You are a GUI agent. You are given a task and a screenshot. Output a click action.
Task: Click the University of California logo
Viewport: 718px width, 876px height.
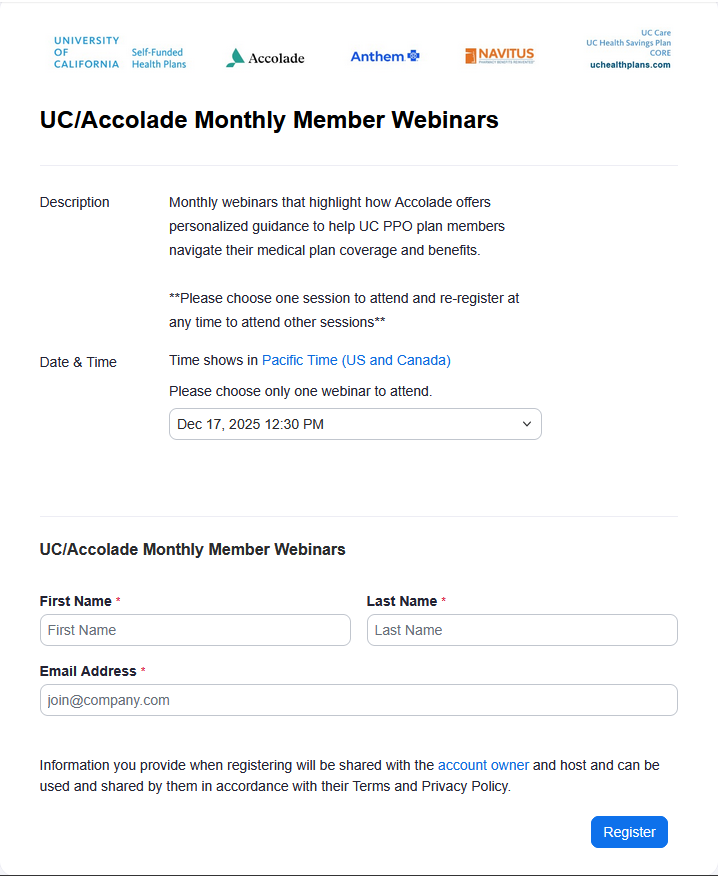(x=86, y=52)
